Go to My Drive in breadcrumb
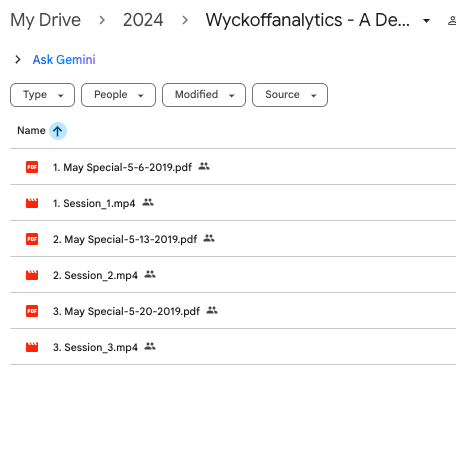The height and width of the screenshot is (458, 456). click(x=46, y=20)
